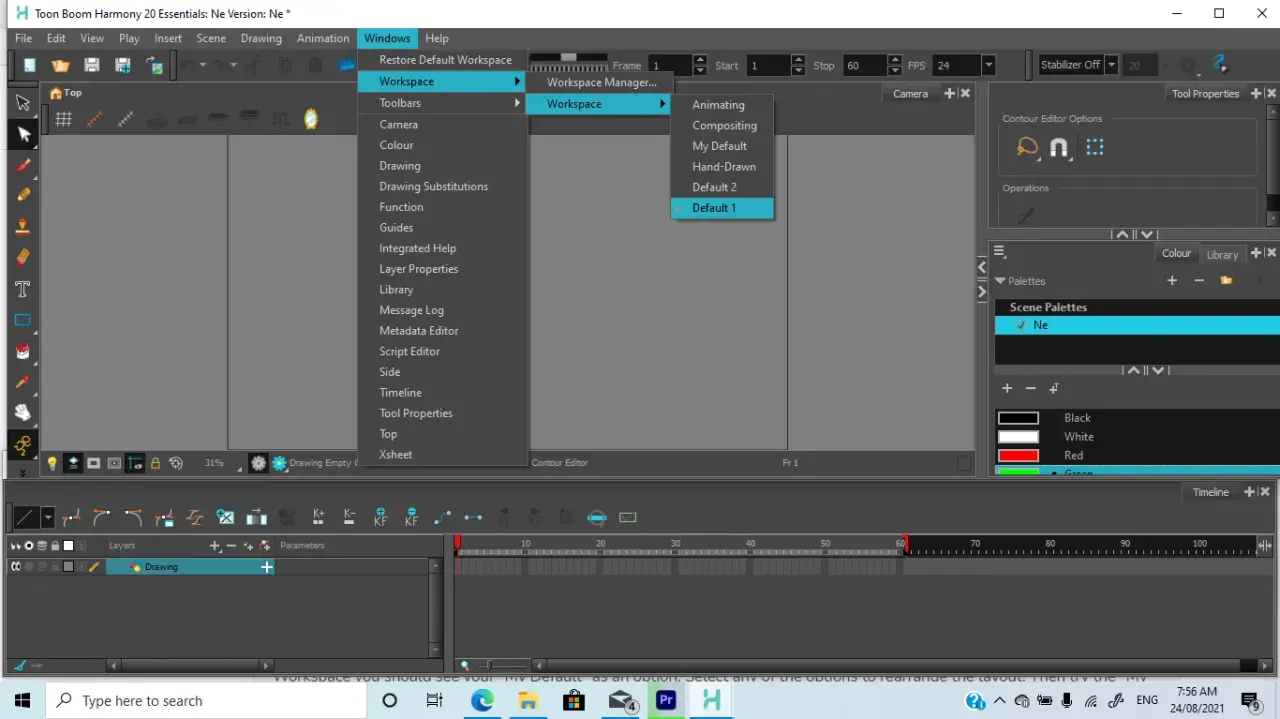Select the Text tool
Image resolution: width=1280 pixels, height=719 pixels.
pyautogui.click(x=23, y=289)
